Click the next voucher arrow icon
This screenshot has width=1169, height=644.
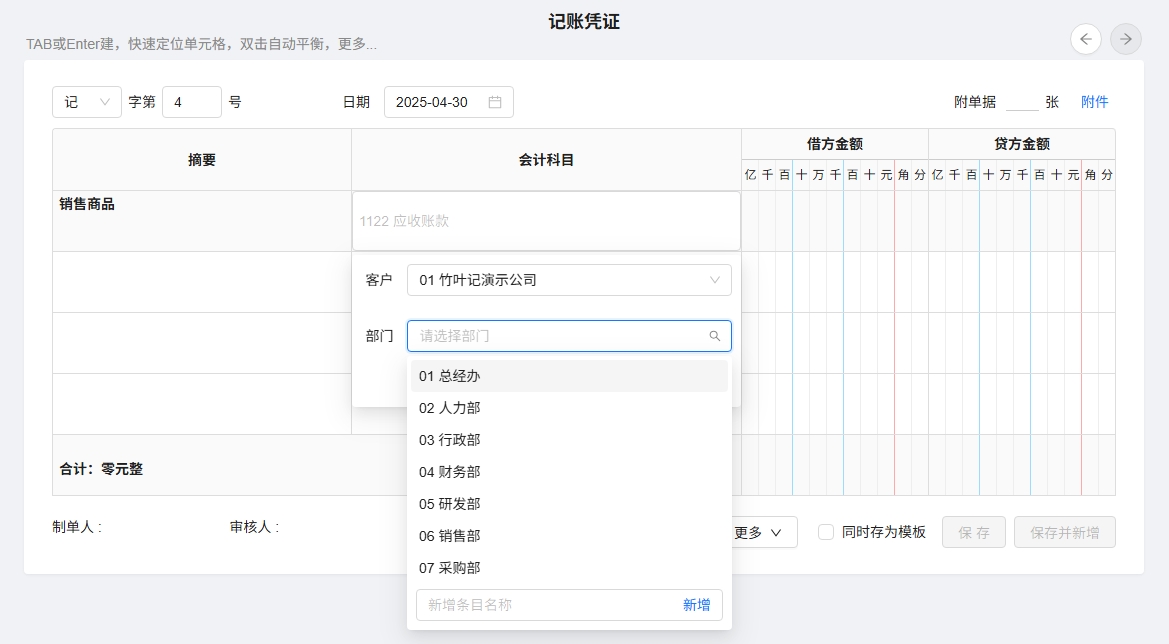1126,39
